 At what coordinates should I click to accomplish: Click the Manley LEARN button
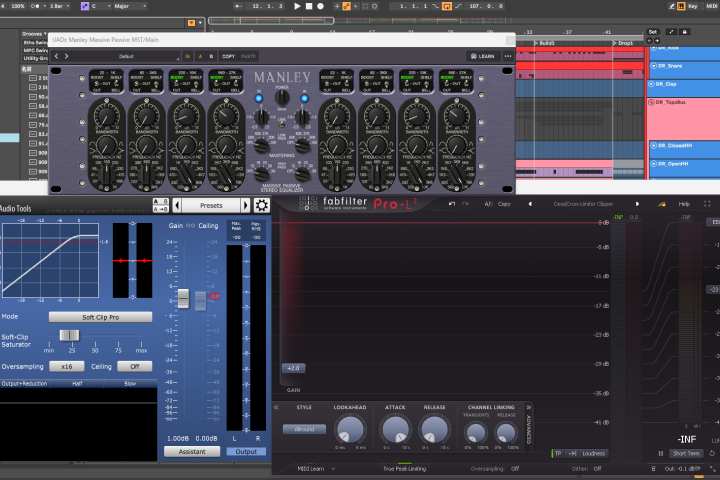[483, 56]
